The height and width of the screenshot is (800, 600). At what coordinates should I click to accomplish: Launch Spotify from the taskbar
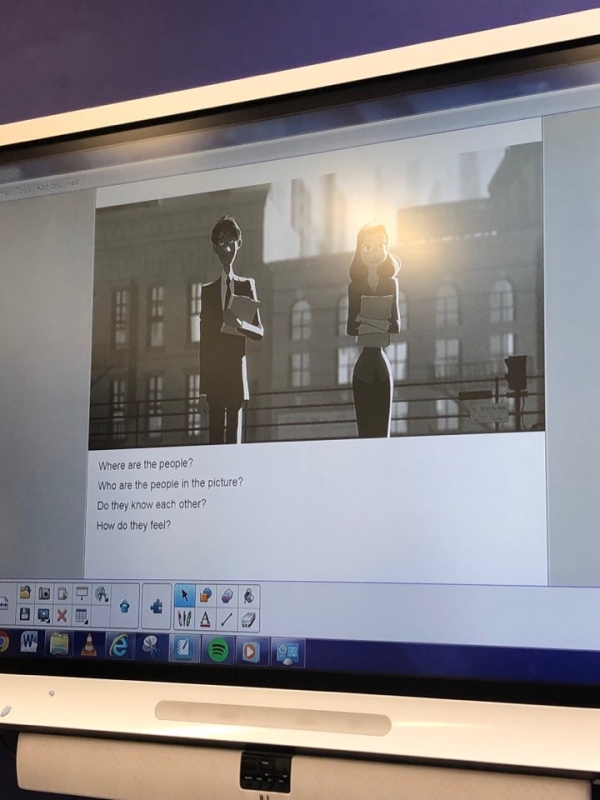pyautogui.click(x=217, y=650)
